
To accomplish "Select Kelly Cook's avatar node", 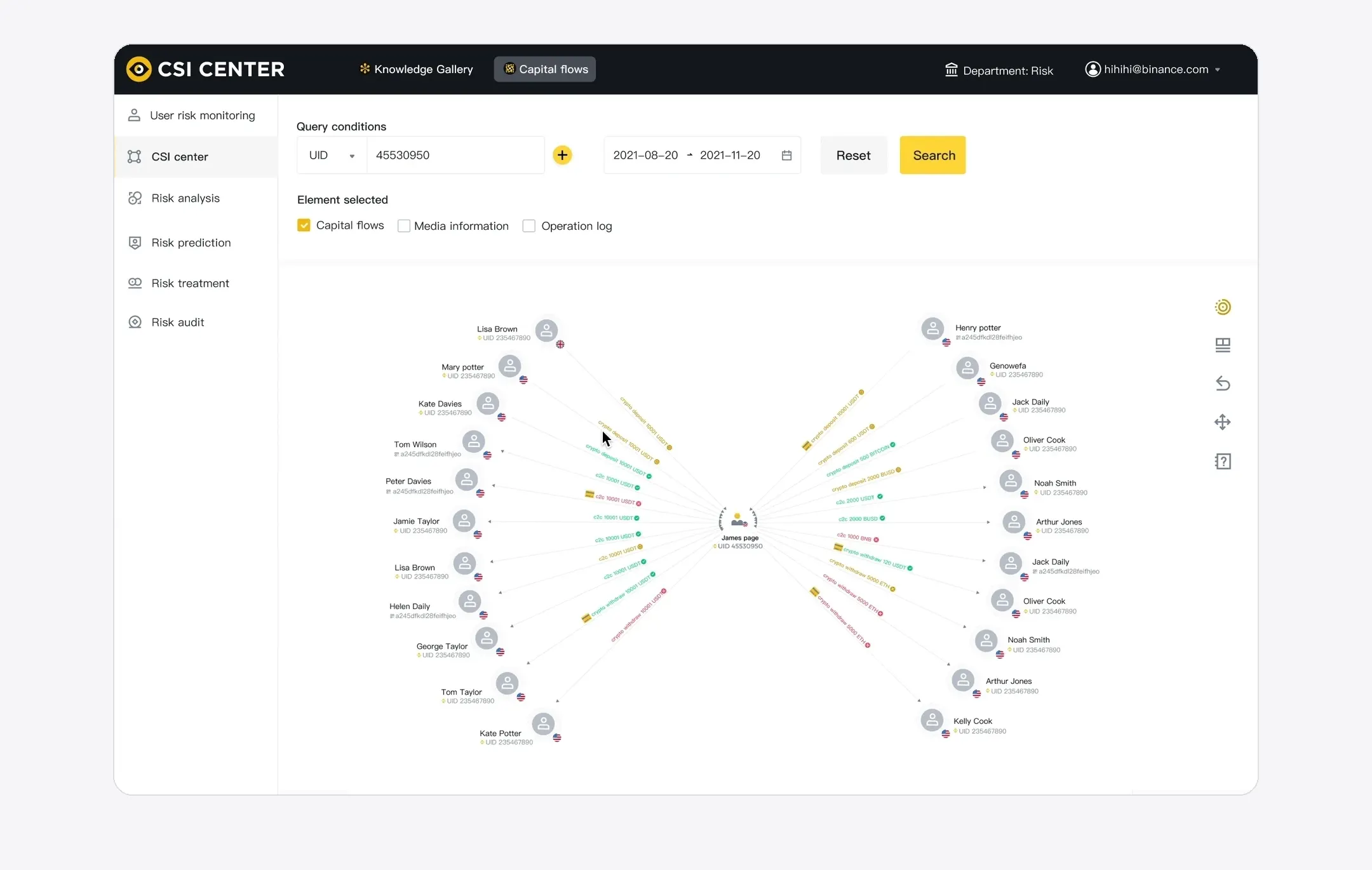I will 932,720.
